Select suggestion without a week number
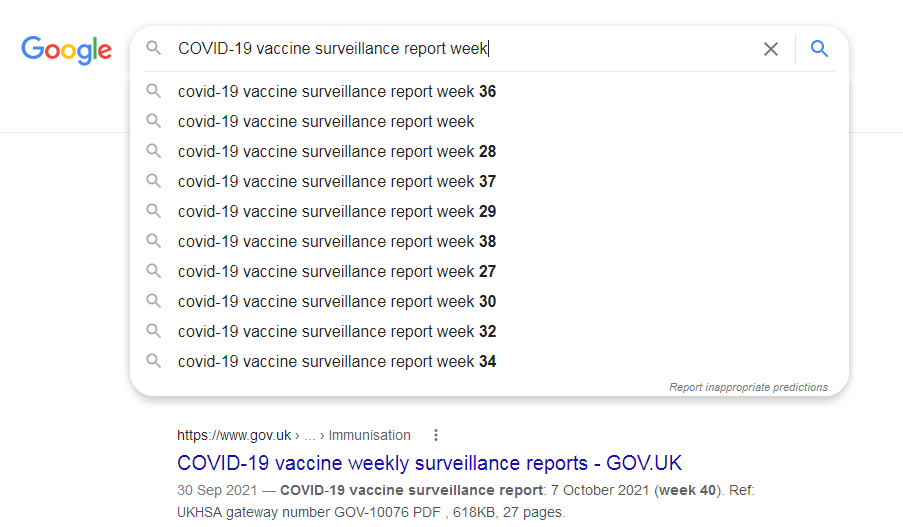This screenshot has width=903, height=527. [x=326, y=122]
